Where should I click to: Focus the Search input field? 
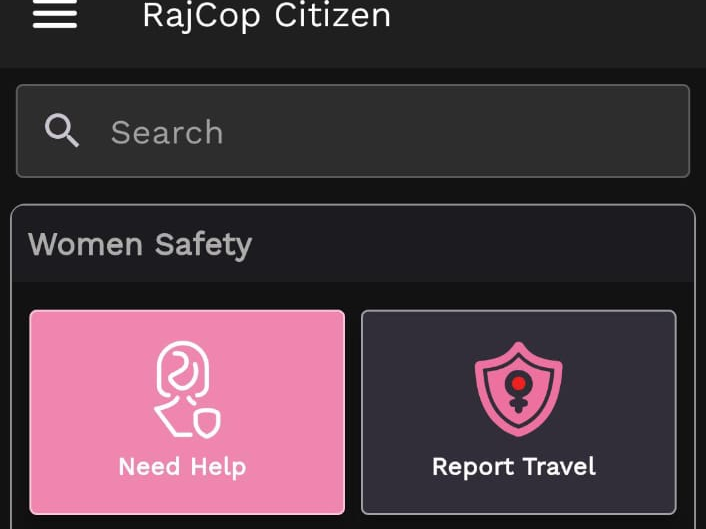[x=353, y=131]
